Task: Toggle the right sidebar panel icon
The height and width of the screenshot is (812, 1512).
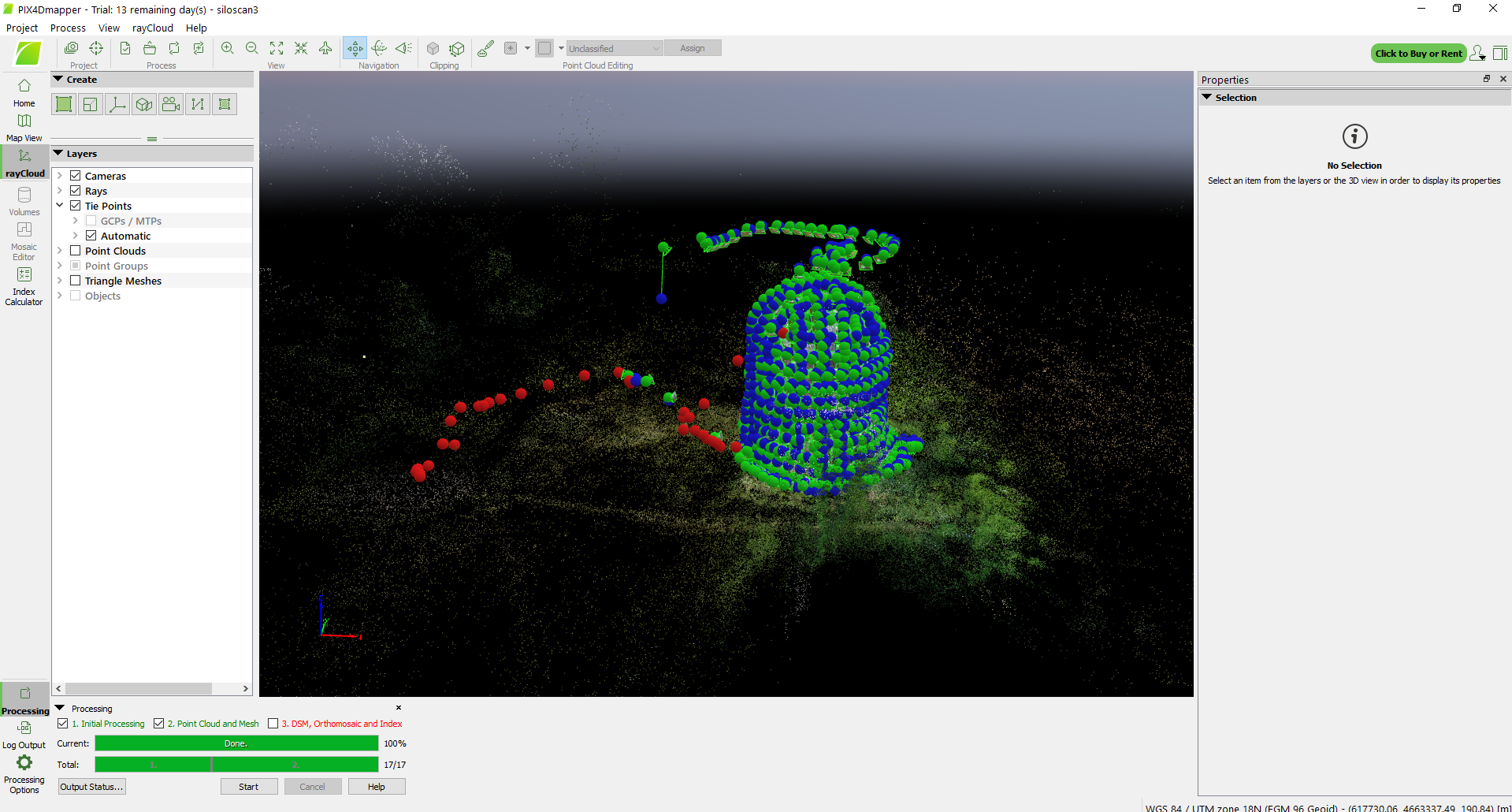Action: coord(1500,53)
